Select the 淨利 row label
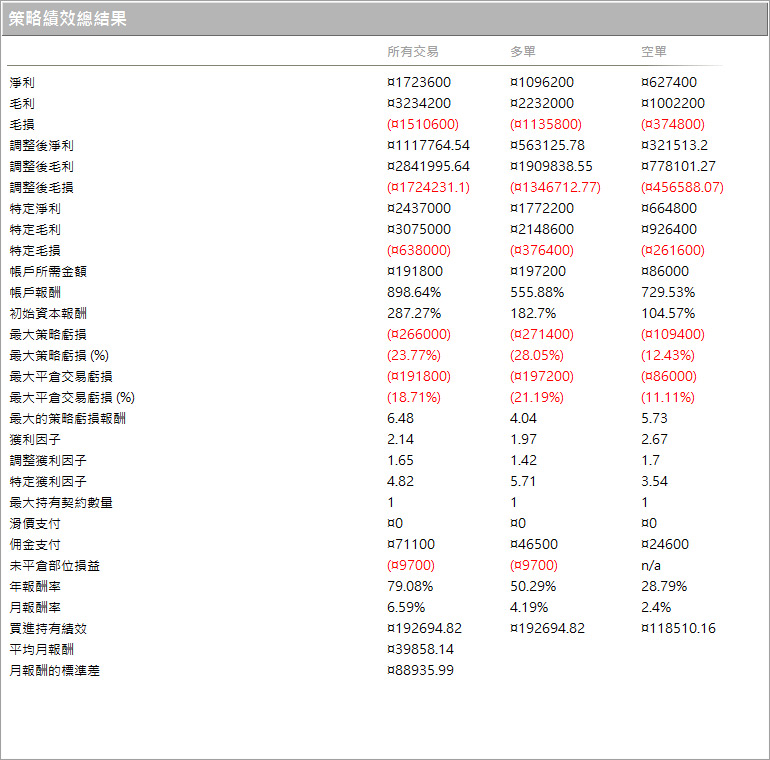 22,83
